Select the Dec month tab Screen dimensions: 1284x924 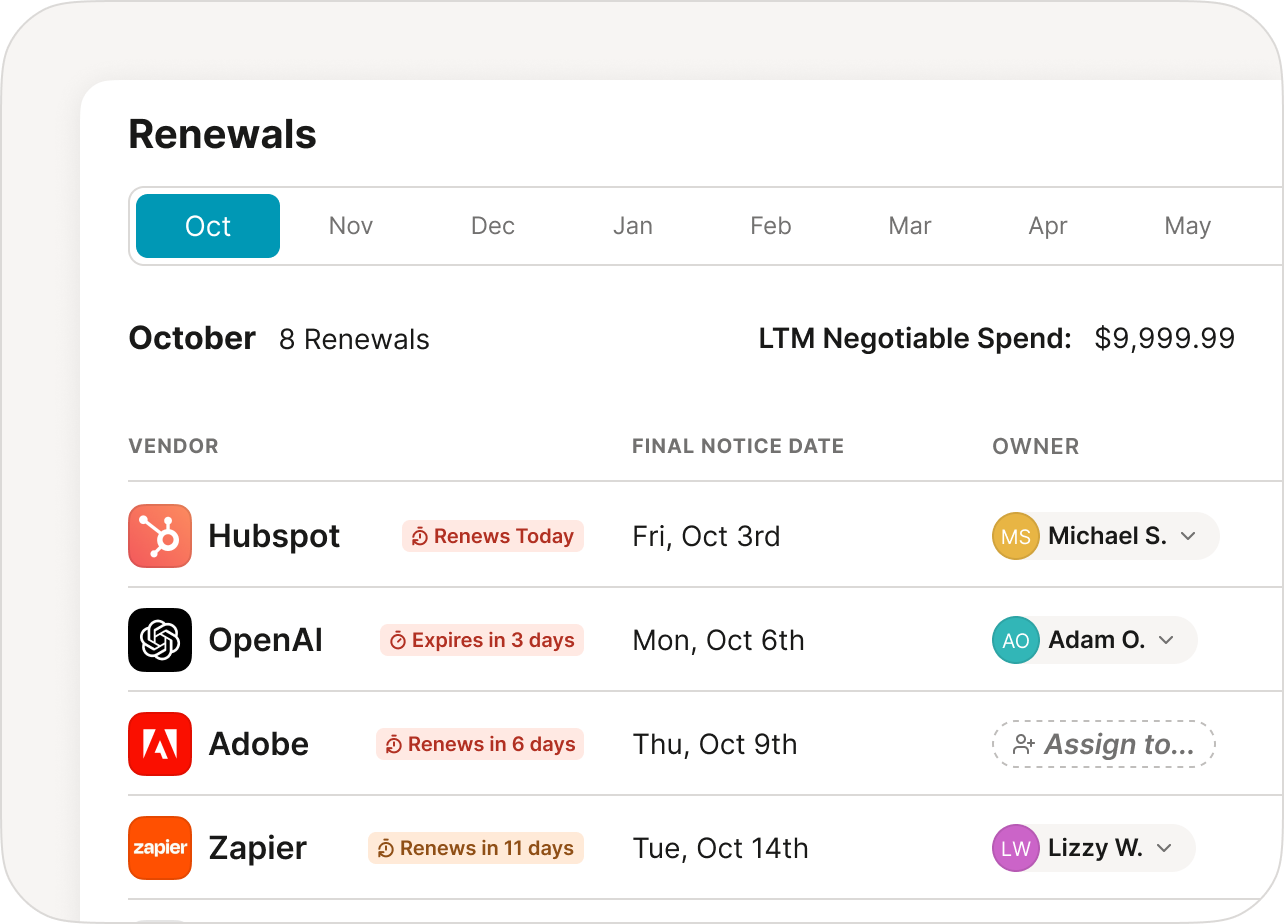[493, 226]
